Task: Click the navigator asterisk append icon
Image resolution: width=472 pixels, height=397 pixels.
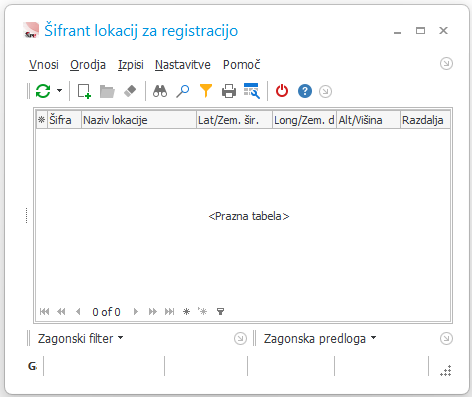Action: 186,312
